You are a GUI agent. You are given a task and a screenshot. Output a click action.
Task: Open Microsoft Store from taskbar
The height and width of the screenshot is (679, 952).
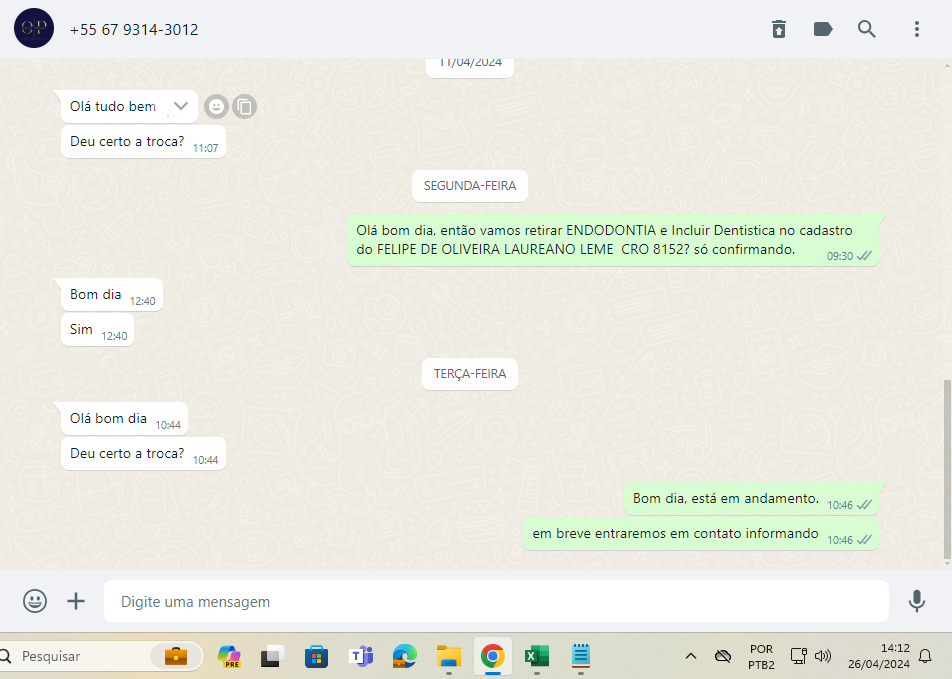pyautogui.click(x=316, y=657)
